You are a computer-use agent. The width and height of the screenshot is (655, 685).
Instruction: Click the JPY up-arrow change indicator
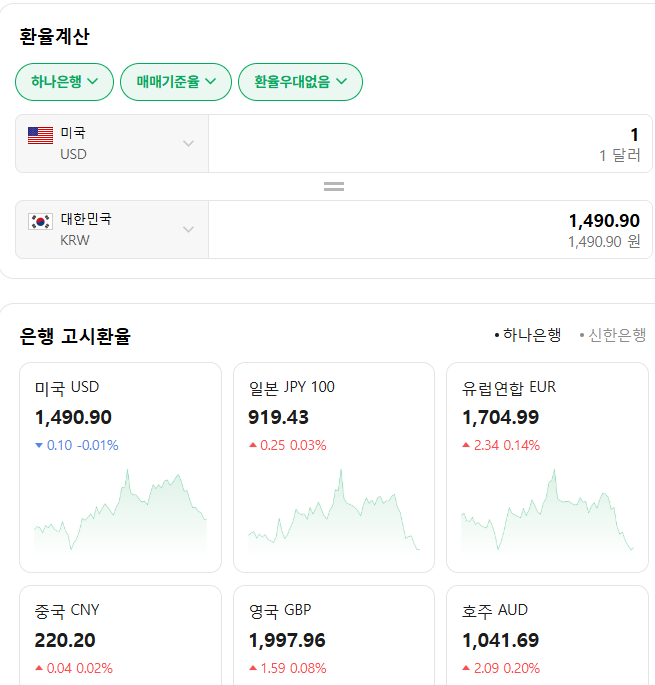click(x=253, y=445)
